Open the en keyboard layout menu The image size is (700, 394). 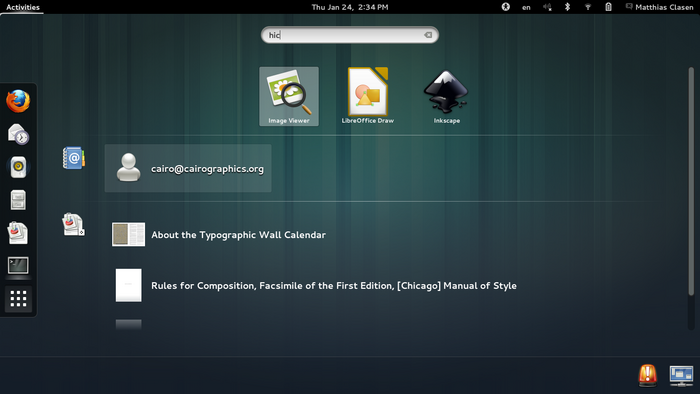(526, 7)
